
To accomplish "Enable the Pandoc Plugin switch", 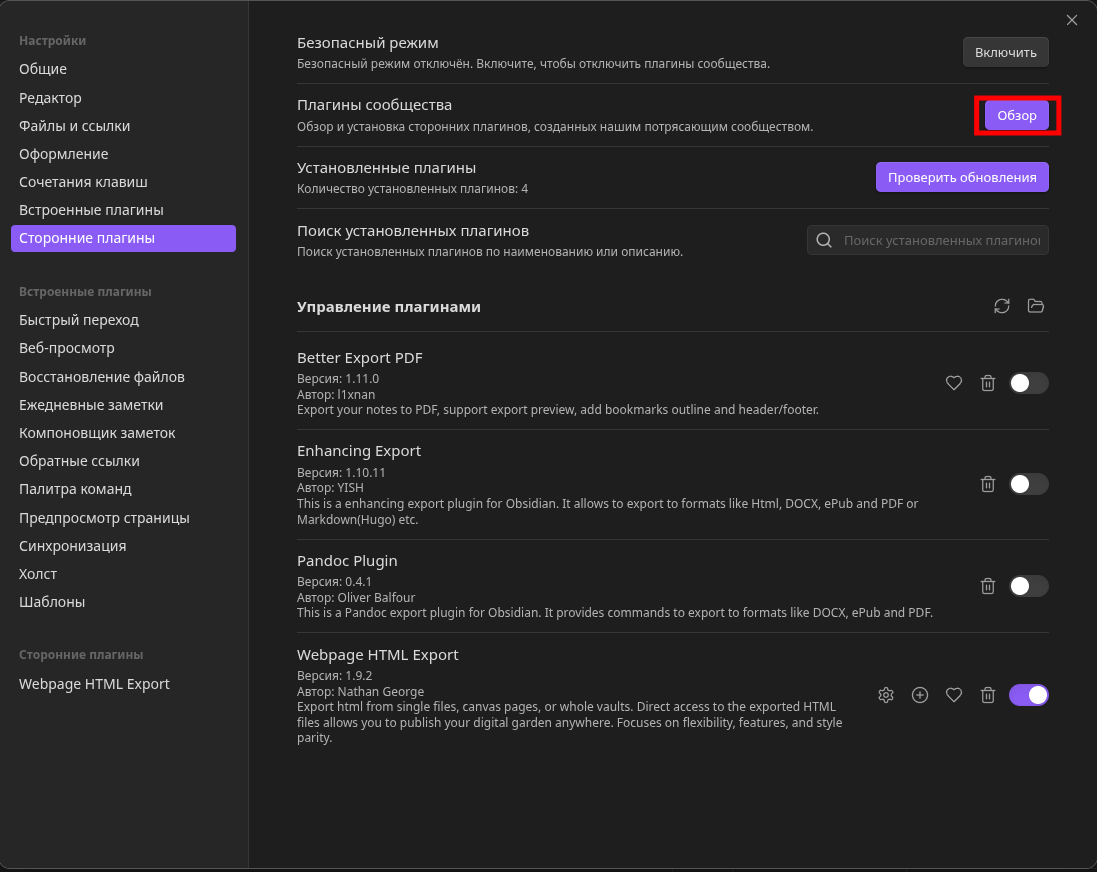I will pos(1028,586).
